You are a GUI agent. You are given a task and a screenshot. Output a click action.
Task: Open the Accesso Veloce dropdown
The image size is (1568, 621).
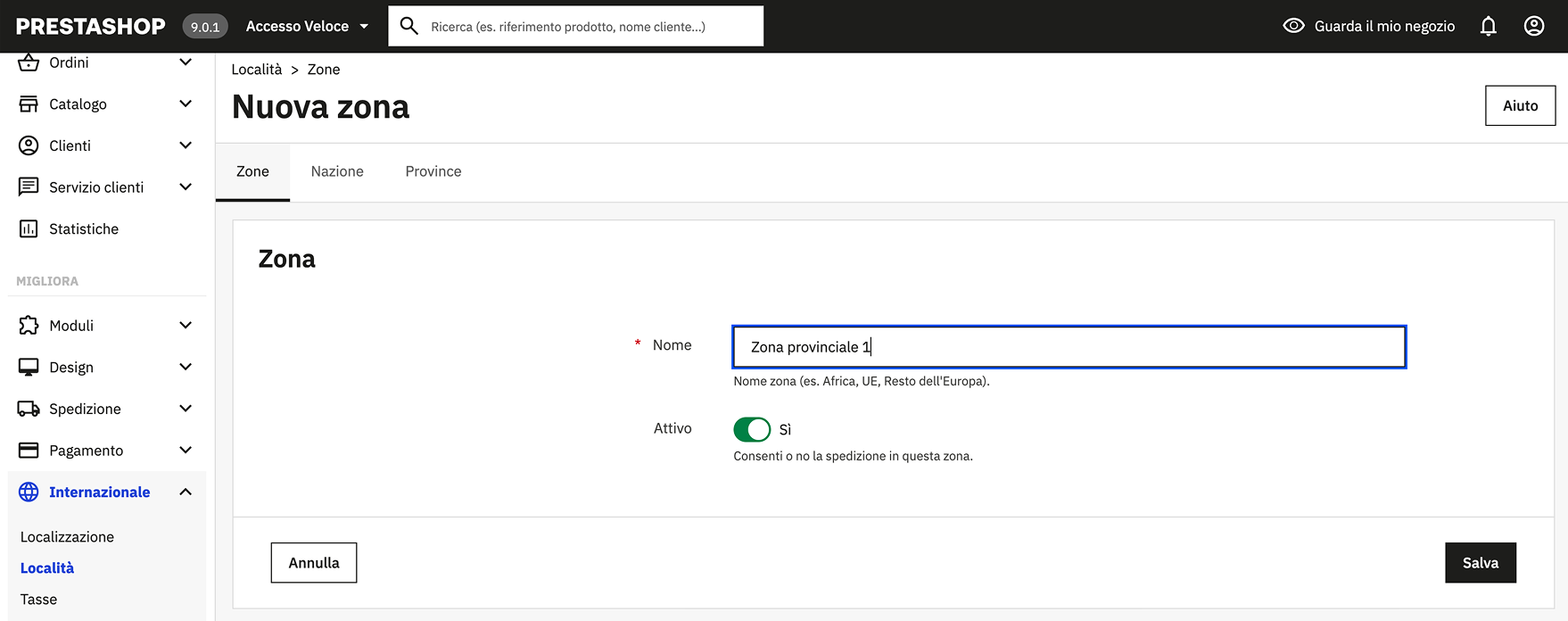click(x=307, y=27)
